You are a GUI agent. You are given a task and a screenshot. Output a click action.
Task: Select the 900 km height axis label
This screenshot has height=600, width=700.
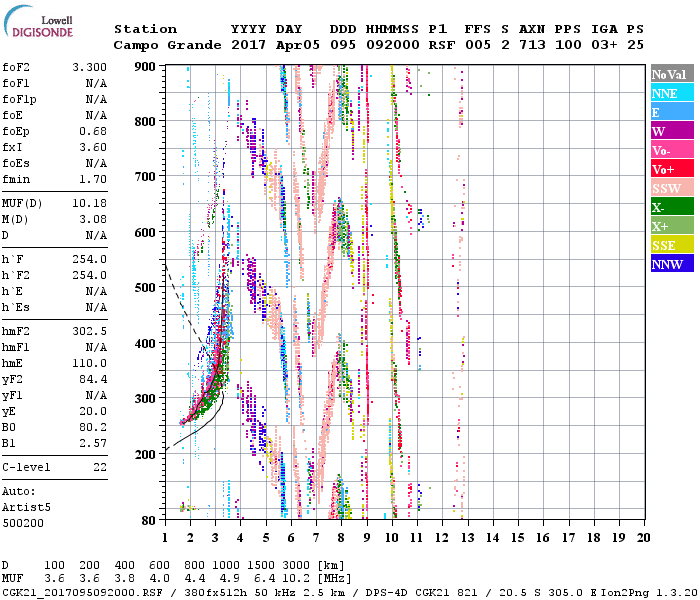click(146, 66)
